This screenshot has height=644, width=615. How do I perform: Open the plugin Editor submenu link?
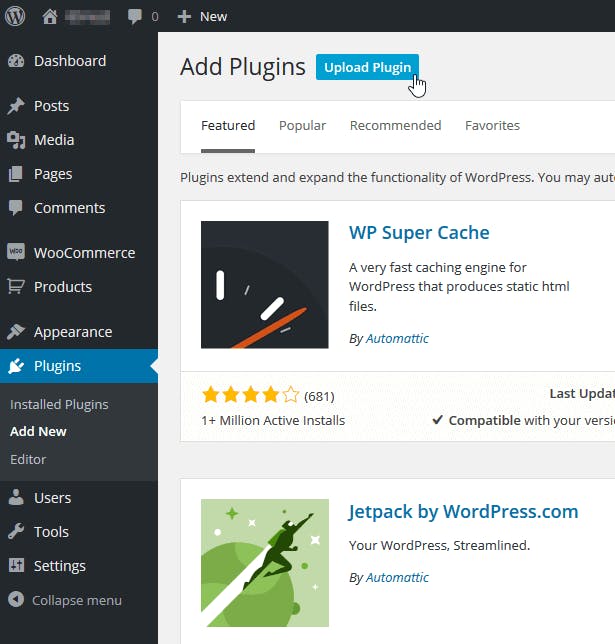pyautogui.click(x=28, y=459)
